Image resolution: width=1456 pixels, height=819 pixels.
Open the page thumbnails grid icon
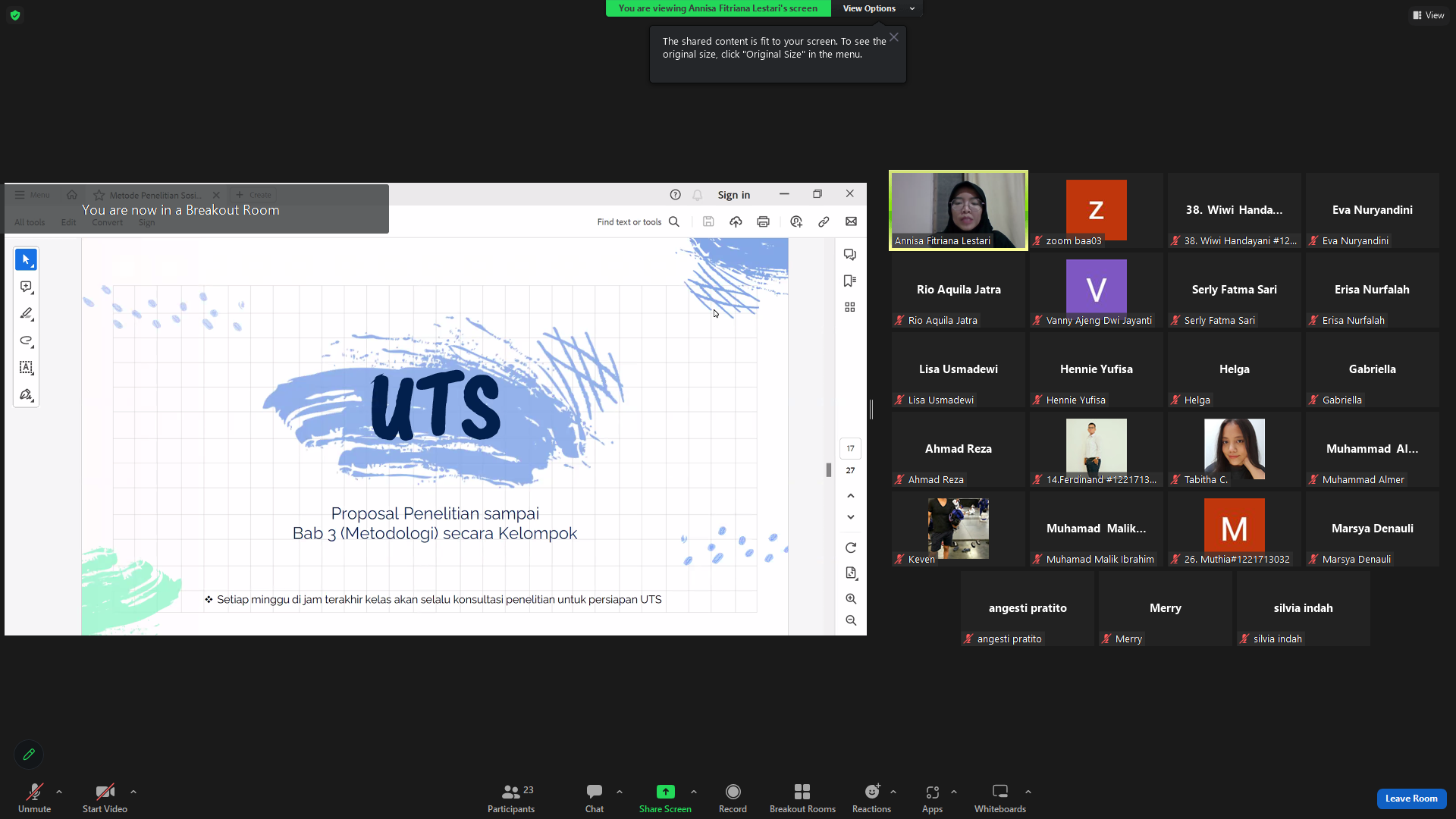coord(850,307)
